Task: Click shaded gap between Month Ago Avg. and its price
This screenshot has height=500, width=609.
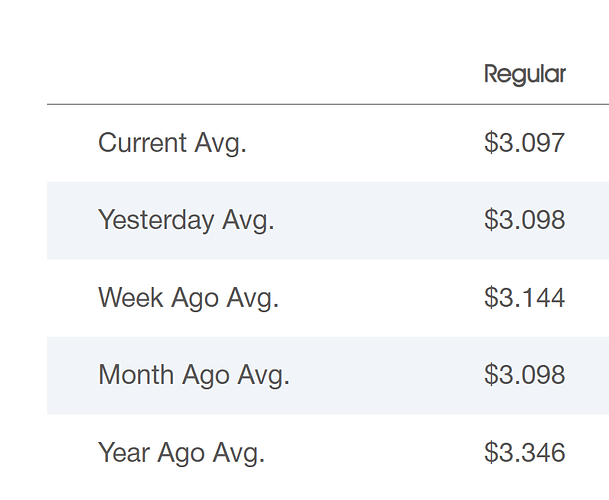Action: pyautogui.click(x=387, y=375)
